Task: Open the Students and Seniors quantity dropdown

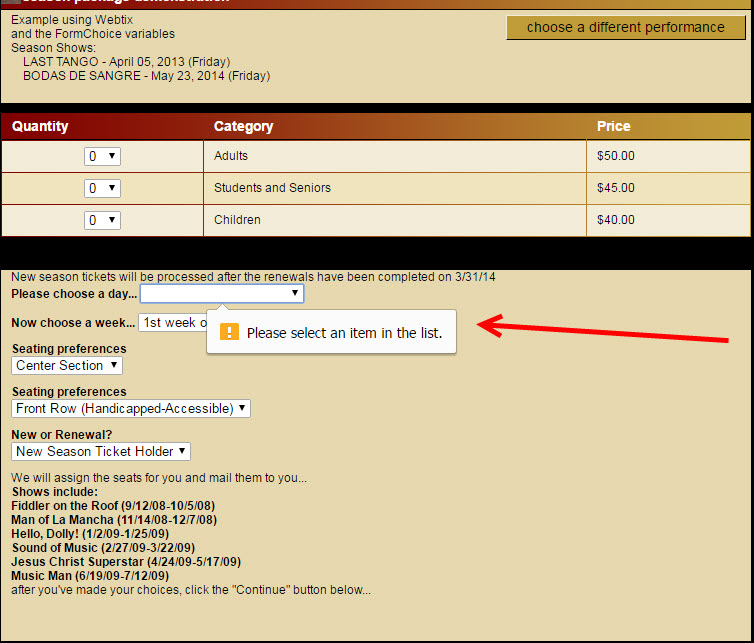Action: 102,188
